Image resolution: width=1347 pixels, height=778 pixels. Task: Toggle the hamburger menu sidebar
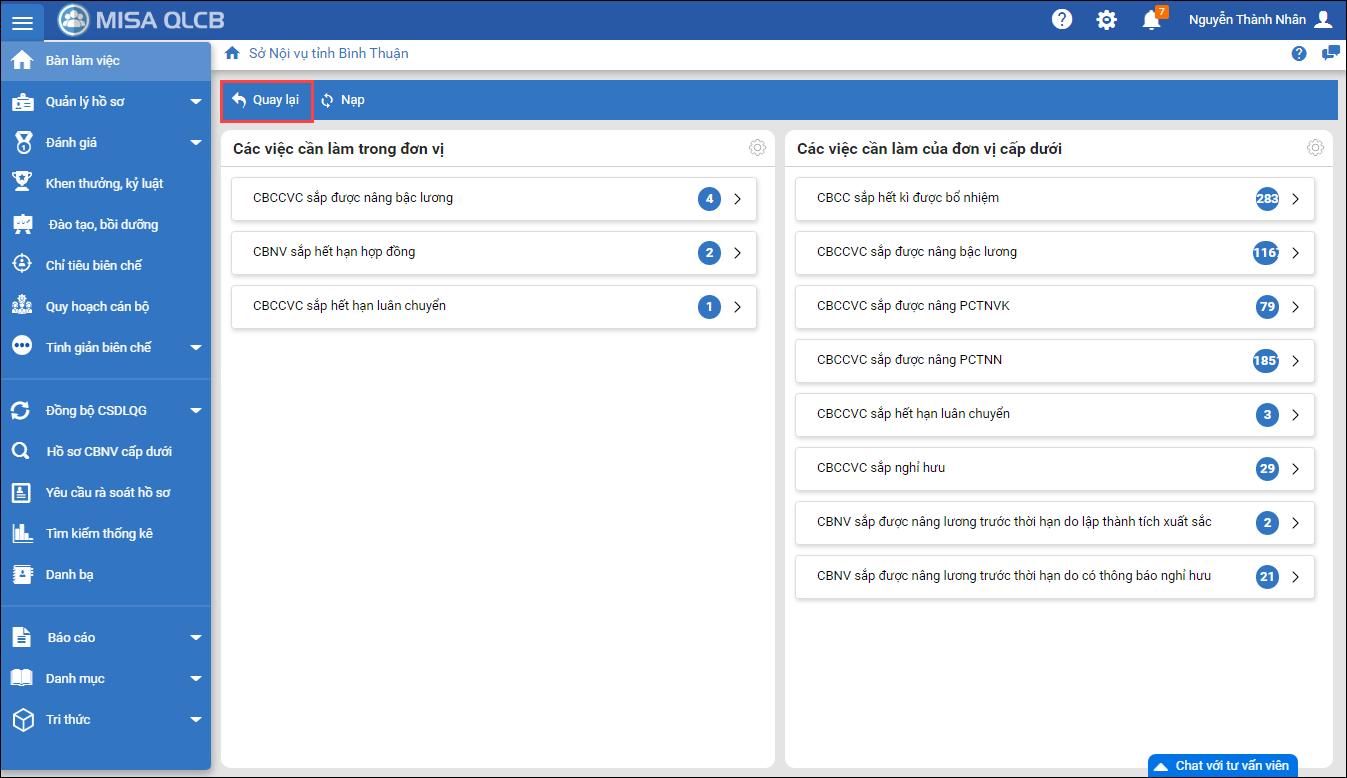pyautogui.click(x=22, y=21)
